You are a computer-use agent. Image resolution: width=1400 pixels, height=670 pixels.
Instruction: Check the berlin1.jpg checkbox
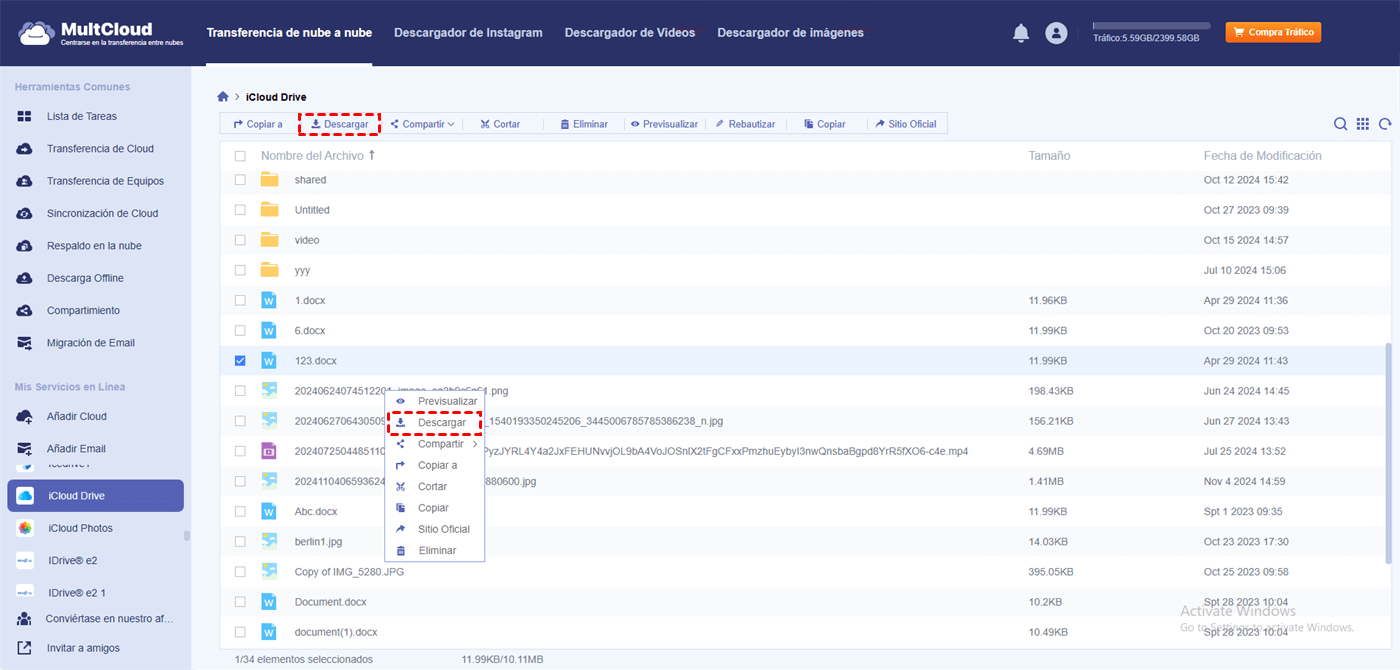pos(240,541)
